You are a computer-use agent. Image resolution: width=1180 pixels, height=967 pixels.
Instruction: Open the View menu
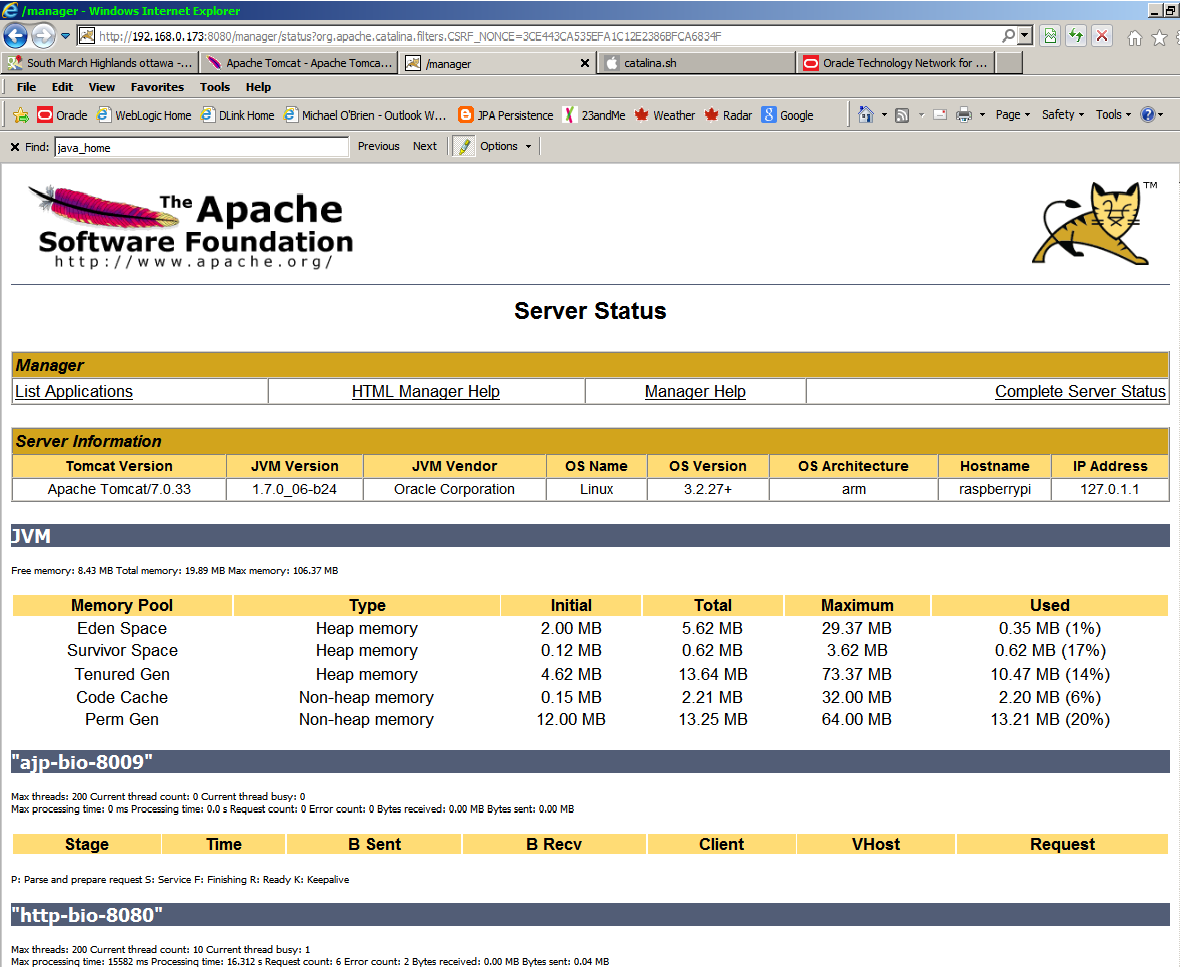(x=102, y=87)
